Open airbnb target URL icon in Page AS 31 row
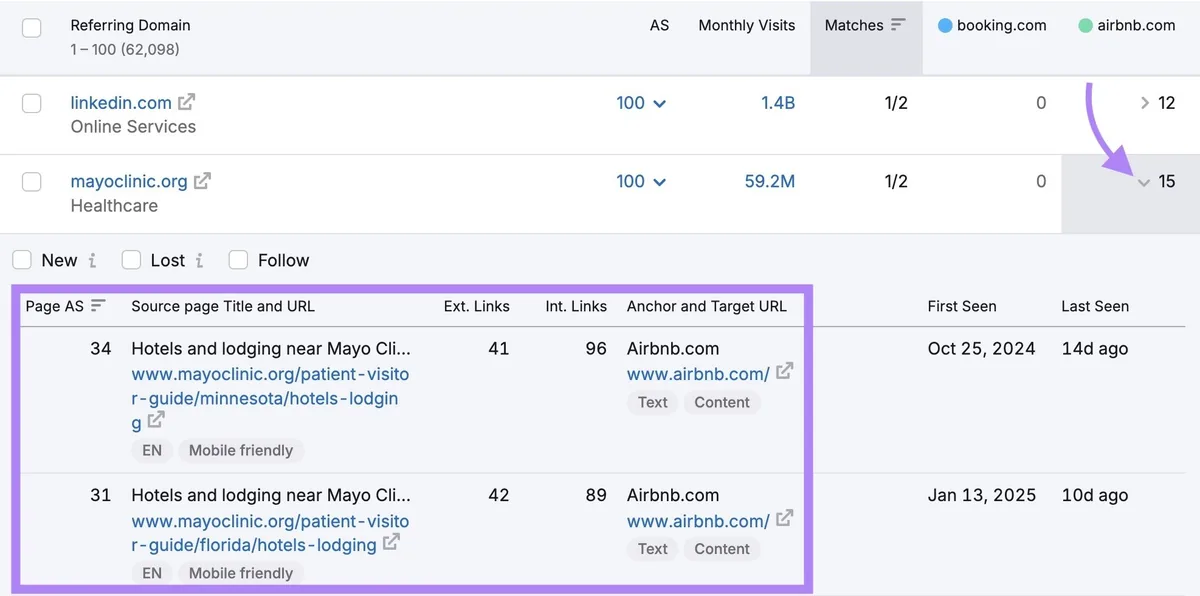The height and width of the screenshot is (596, 1200). [785, 519]
